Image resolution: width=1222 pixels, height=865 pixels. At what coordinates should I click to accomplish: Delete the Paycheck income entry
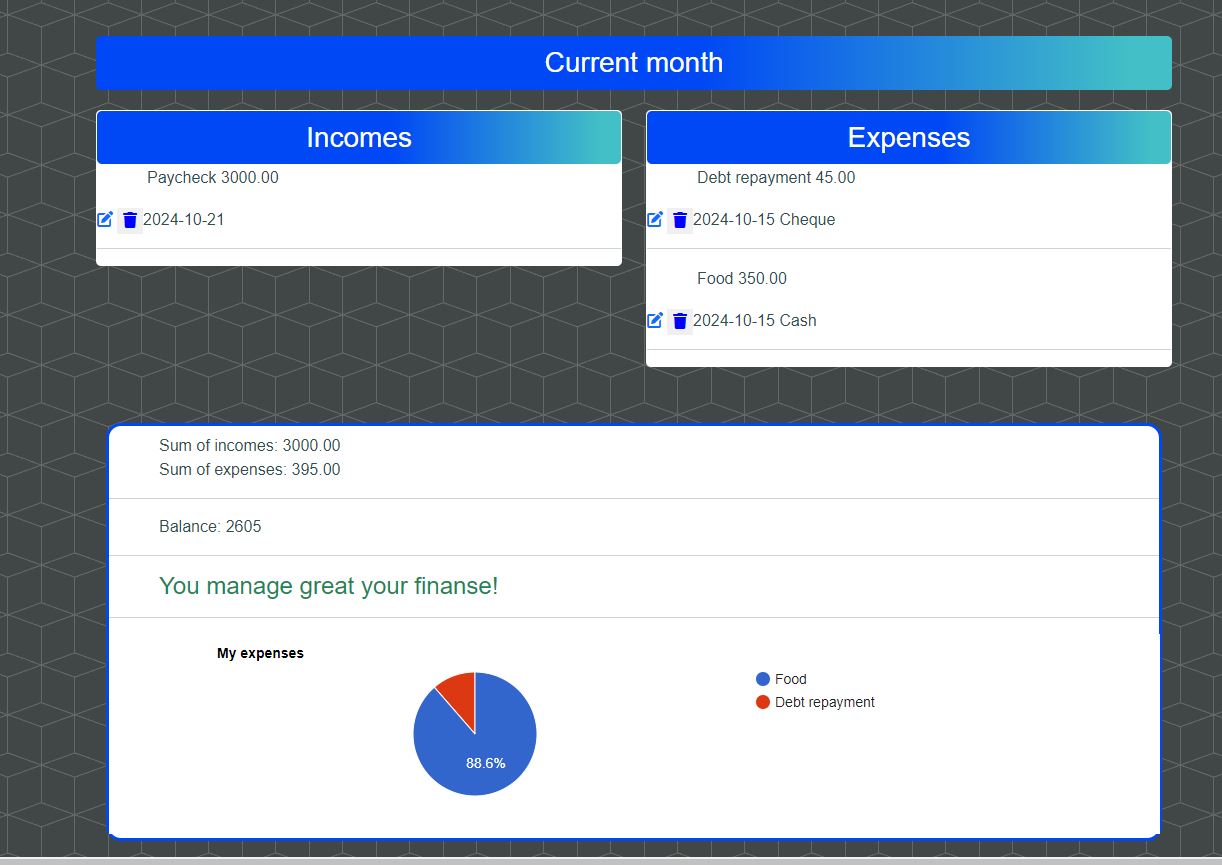coord(129,220)
